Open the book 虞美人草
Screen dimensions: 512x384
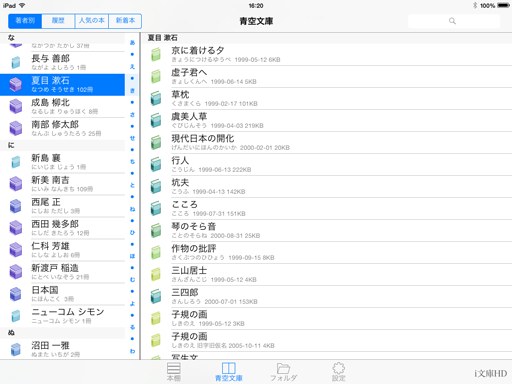pos(326,121)
